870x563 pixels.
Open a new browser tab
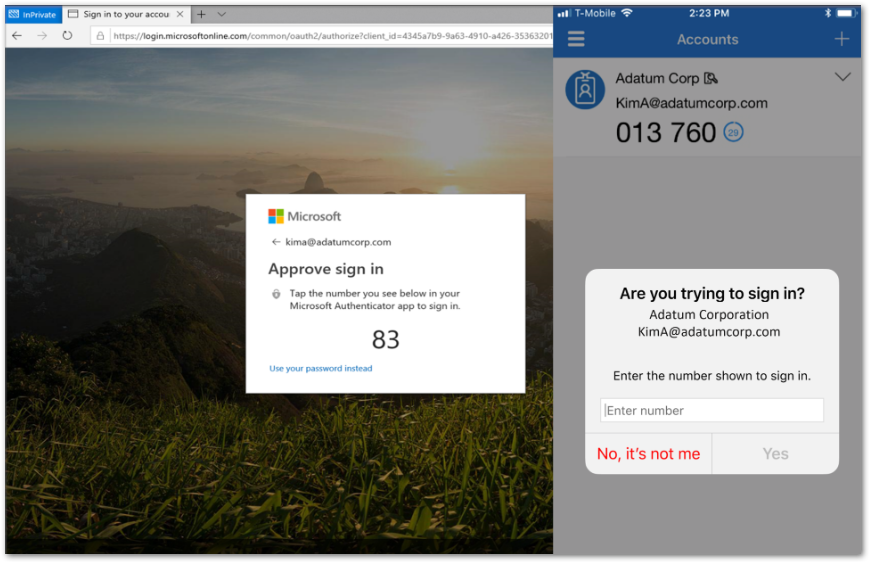click(201, 14)
